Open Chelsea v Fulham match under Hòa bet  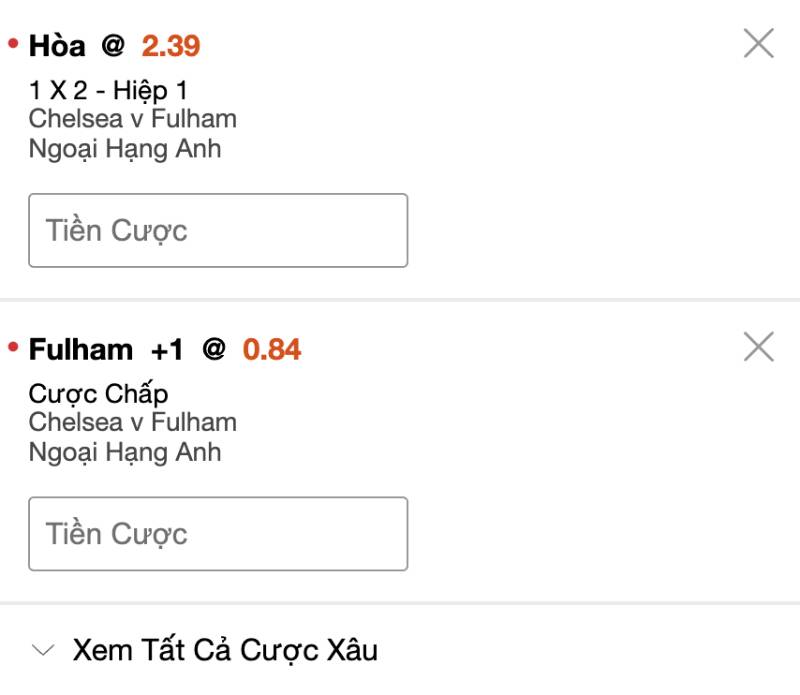tap(133, 119)
